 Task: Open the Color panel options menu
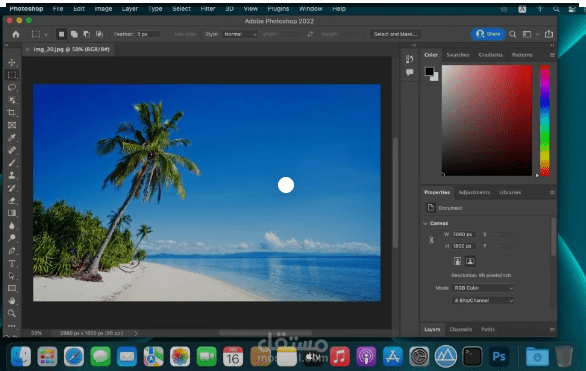point(552,55)
